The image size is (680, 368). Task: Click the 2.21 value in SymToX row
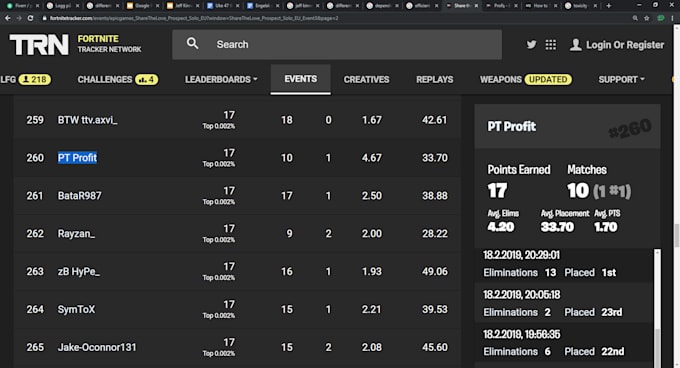pos(371,309)
